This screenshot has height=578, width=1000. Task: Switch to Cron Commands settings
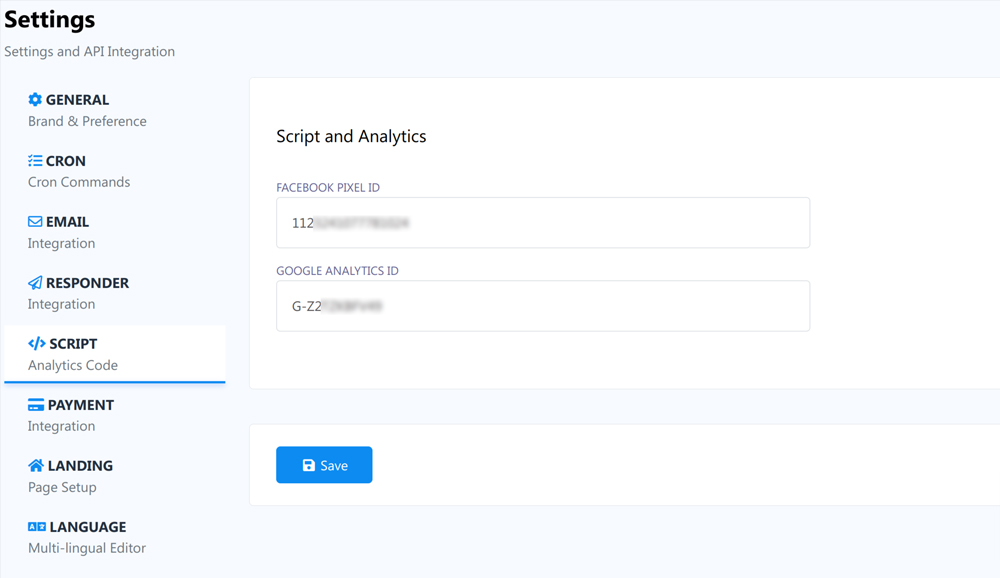pos(79,171)
